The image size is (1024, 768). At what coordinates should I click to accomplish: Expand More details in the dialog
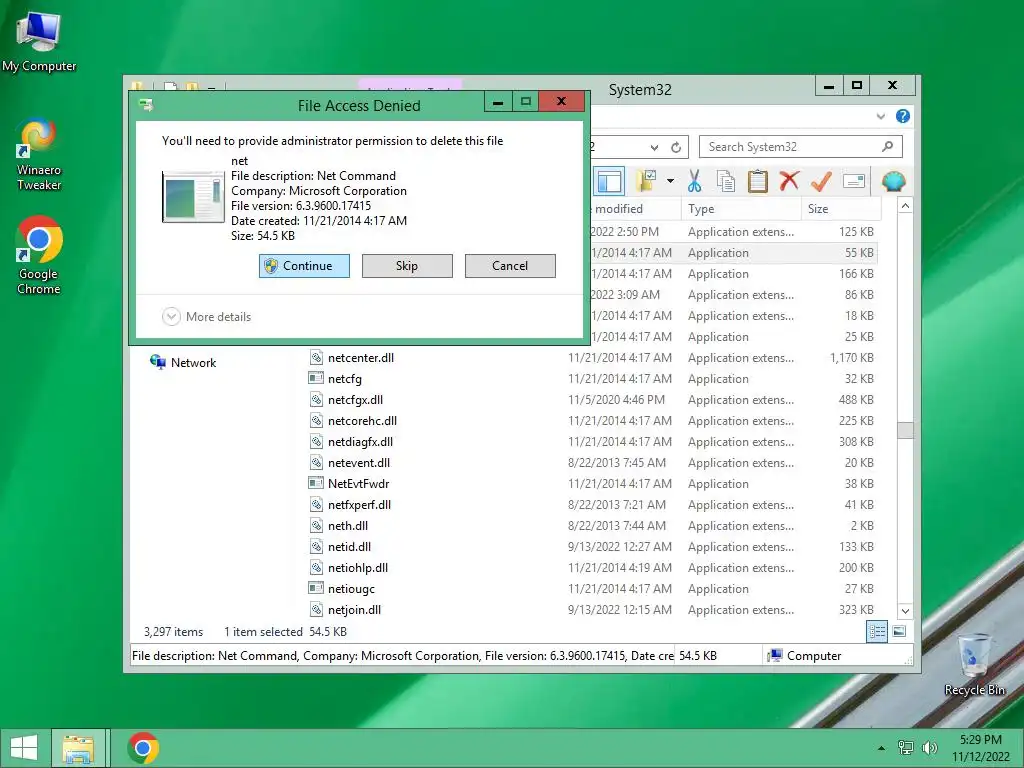coord(206,317)
